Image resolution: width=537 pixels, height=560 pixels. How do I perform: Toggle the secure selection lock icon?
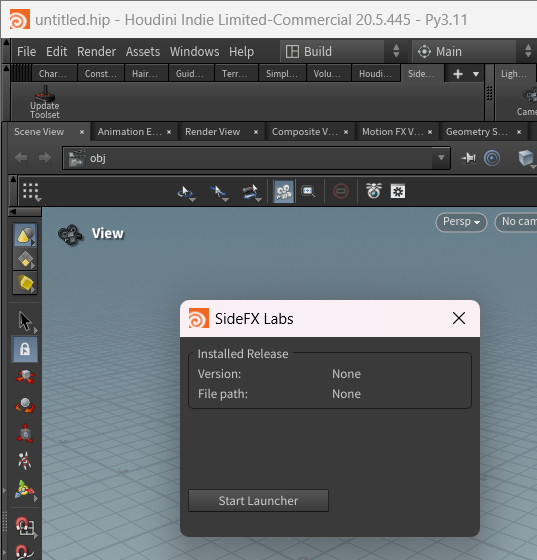click(x=25, y=349)
